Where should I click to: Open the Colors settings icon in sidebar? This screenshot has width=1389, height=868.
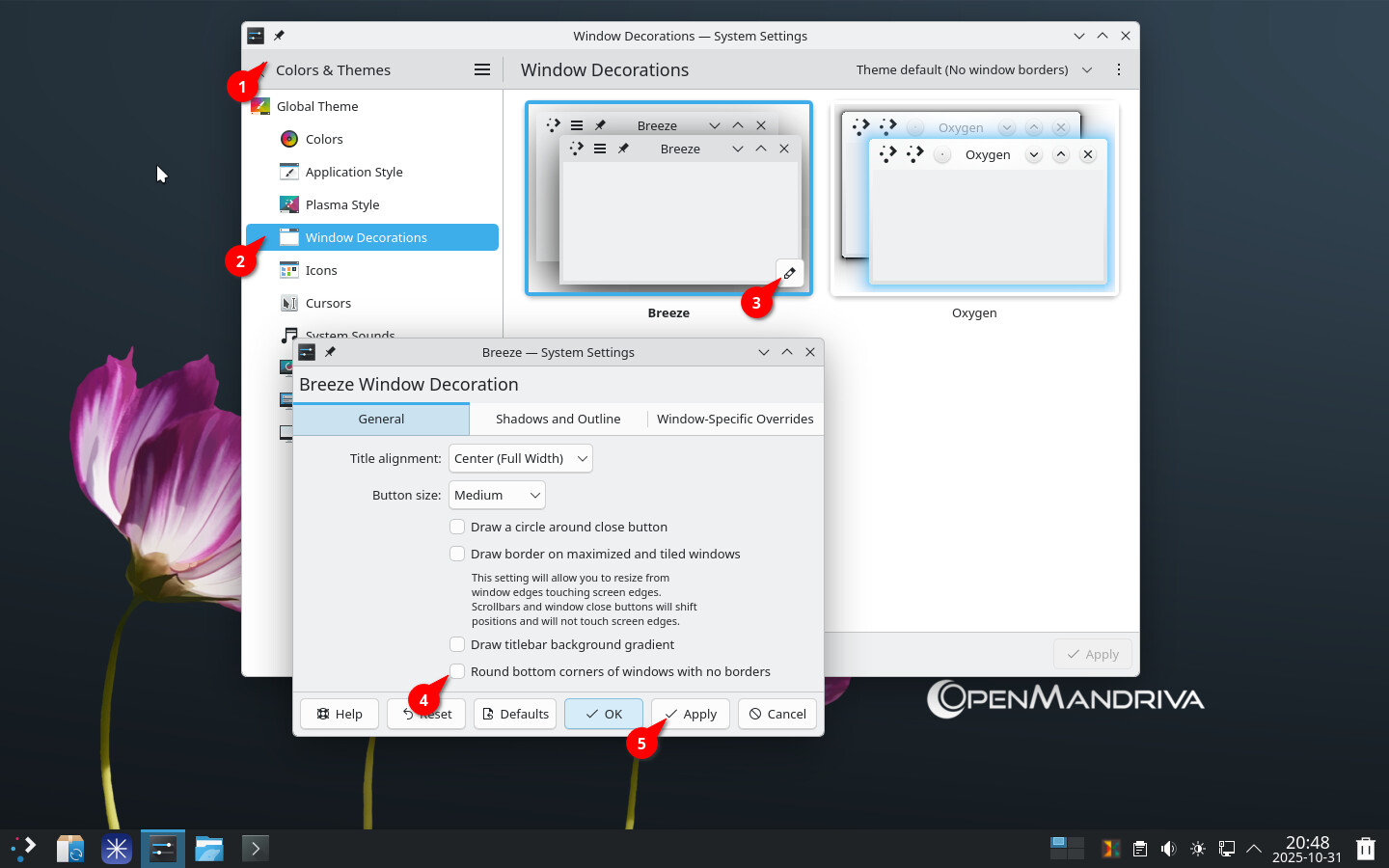pyautogui.click(x=289, y=139)
